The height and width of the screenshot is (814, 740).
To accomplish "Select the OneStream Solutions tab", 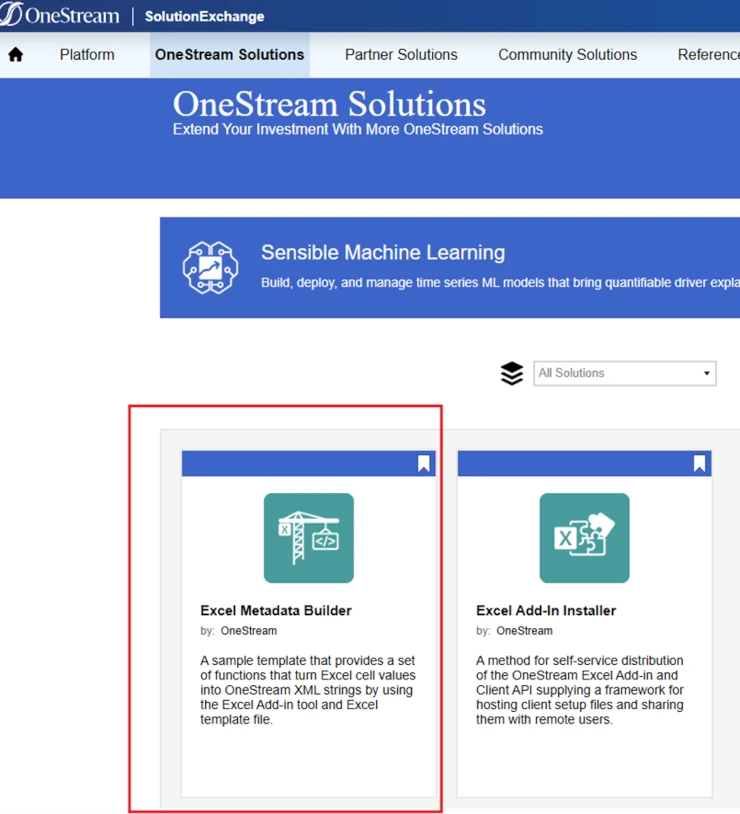I will click(229, 55).
